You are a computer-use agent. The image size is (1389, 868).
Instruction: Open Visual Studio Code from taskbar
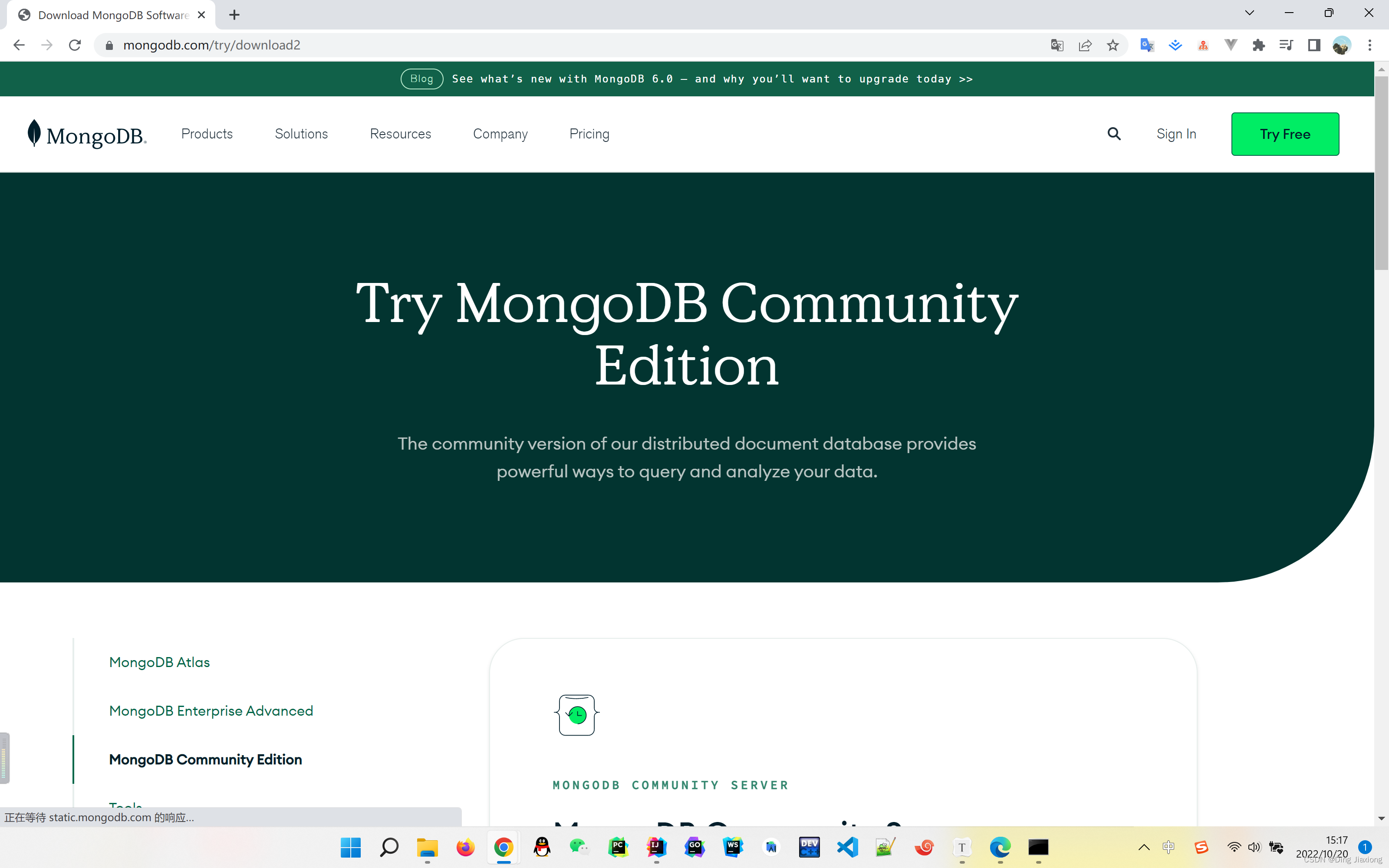[847, 847]
